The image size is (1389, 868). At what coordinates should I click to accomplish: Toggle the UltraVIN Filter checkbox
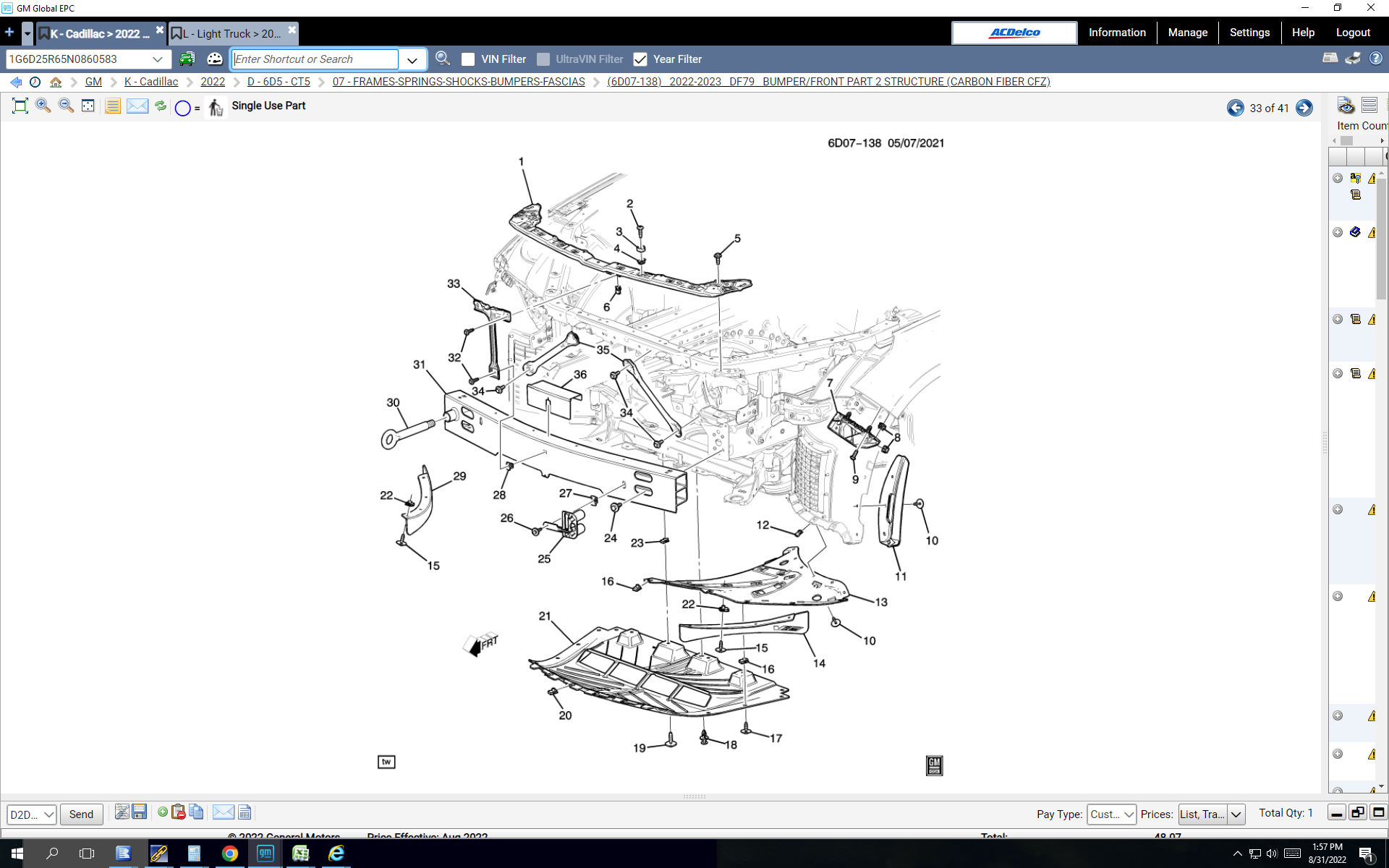543,59
